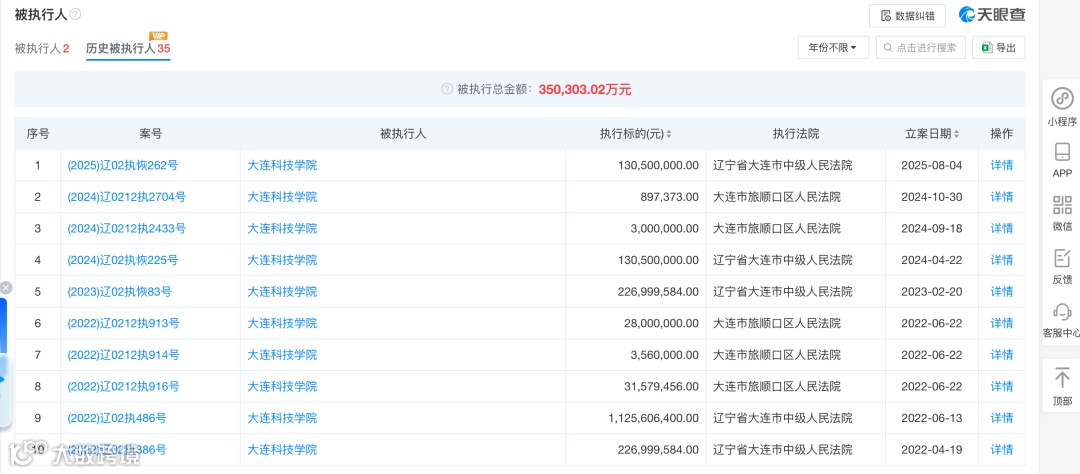Viewport: 1080px width, 474px height.
Task: Click 详情 for the 2024-10-30 case
Action: pyautogui.click(x=1001, y=197)
